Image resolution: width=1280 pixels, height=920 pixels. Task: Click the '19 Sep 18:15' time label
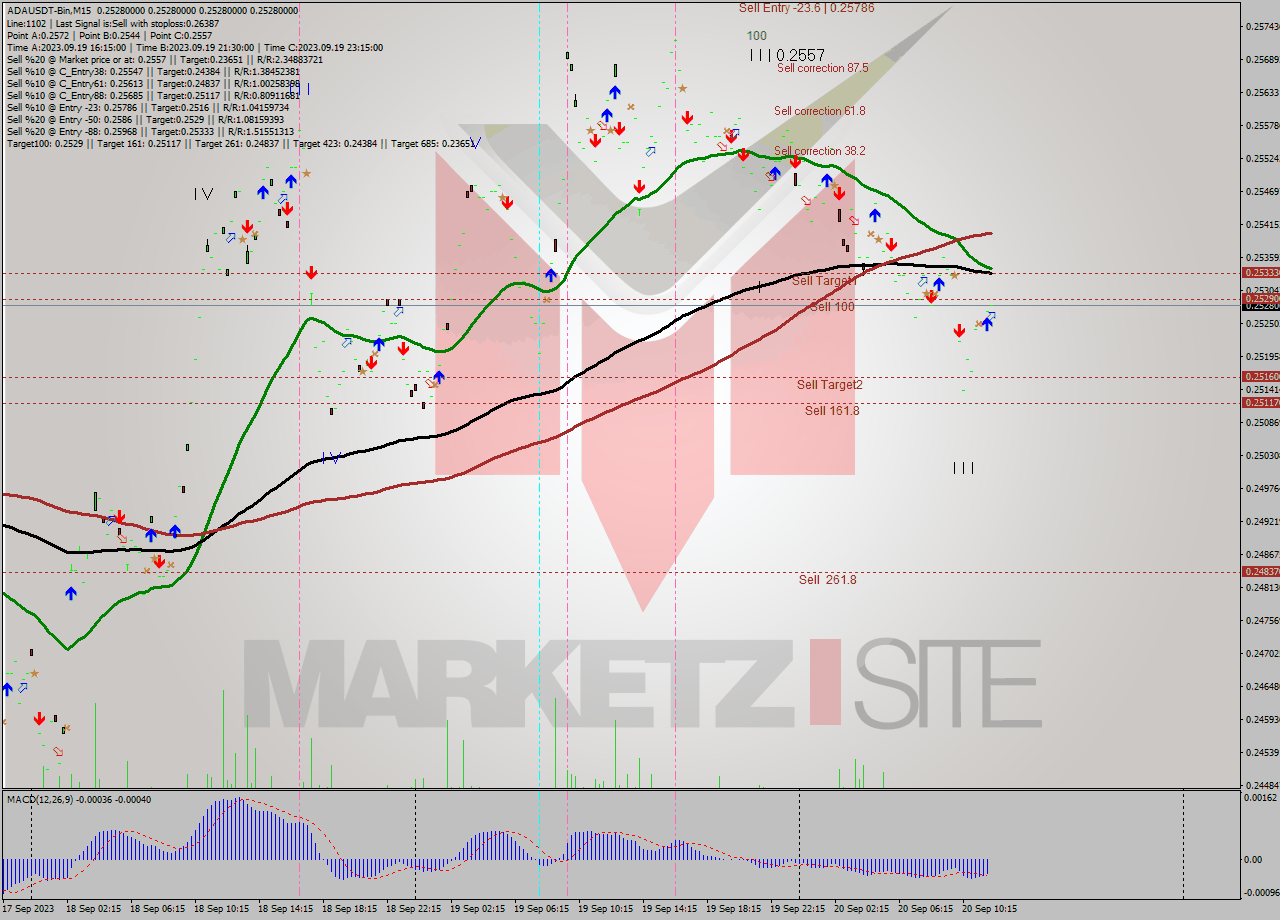[734, 909]
